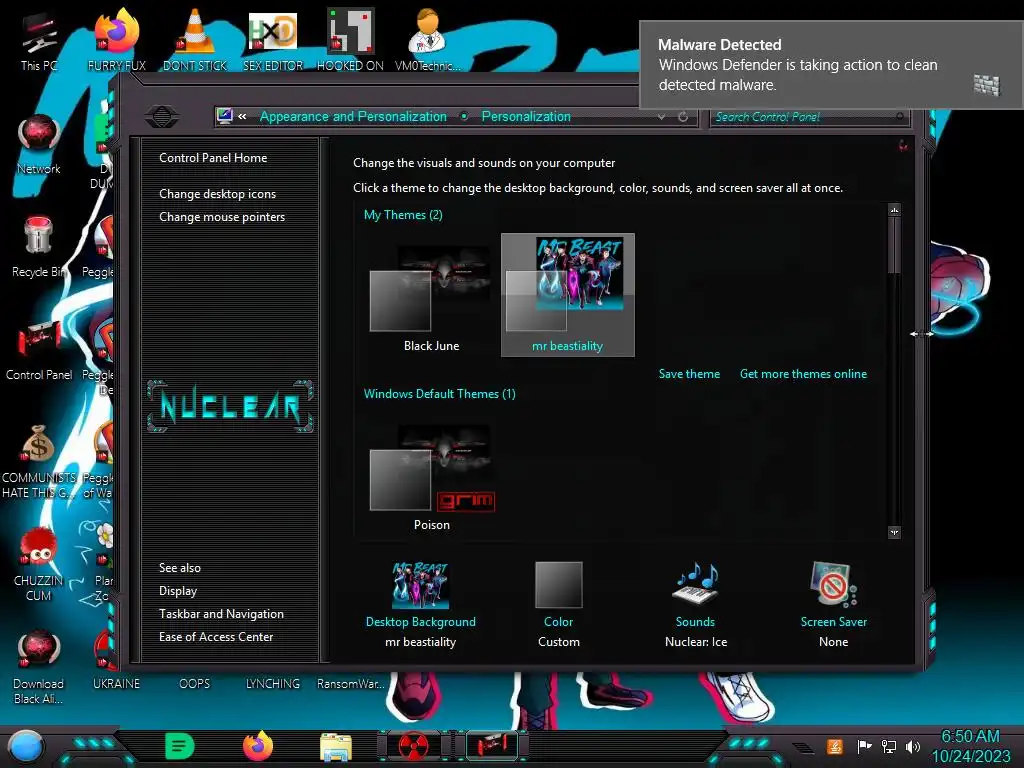Click Get more themes online
Screen dimensions: 1024x768
[x=803, y=374]
